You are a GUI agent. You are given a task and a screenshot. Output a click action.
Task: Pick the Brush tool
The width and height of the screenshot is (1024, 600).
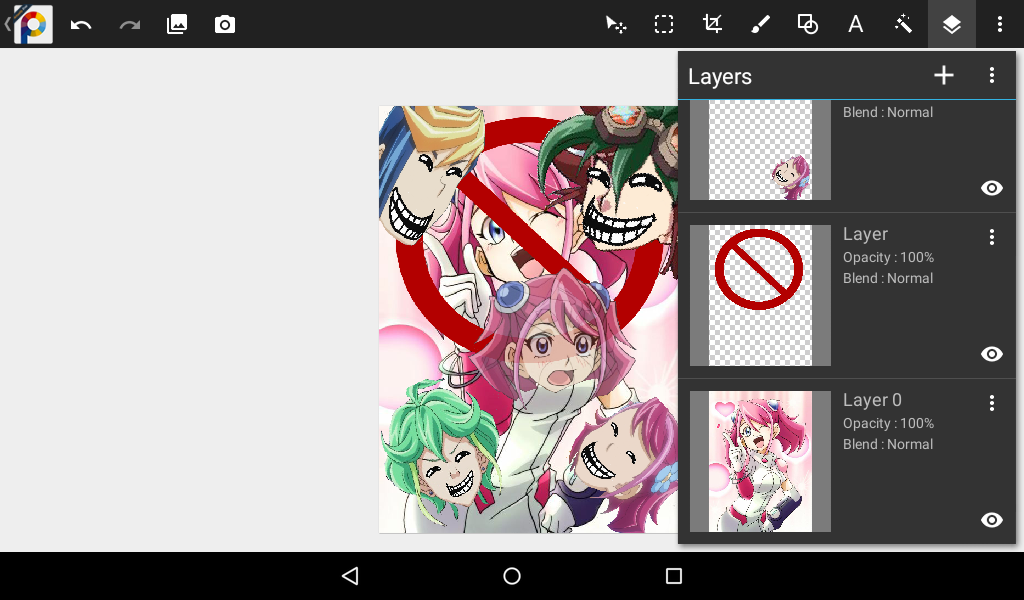(x=760, y=25)
